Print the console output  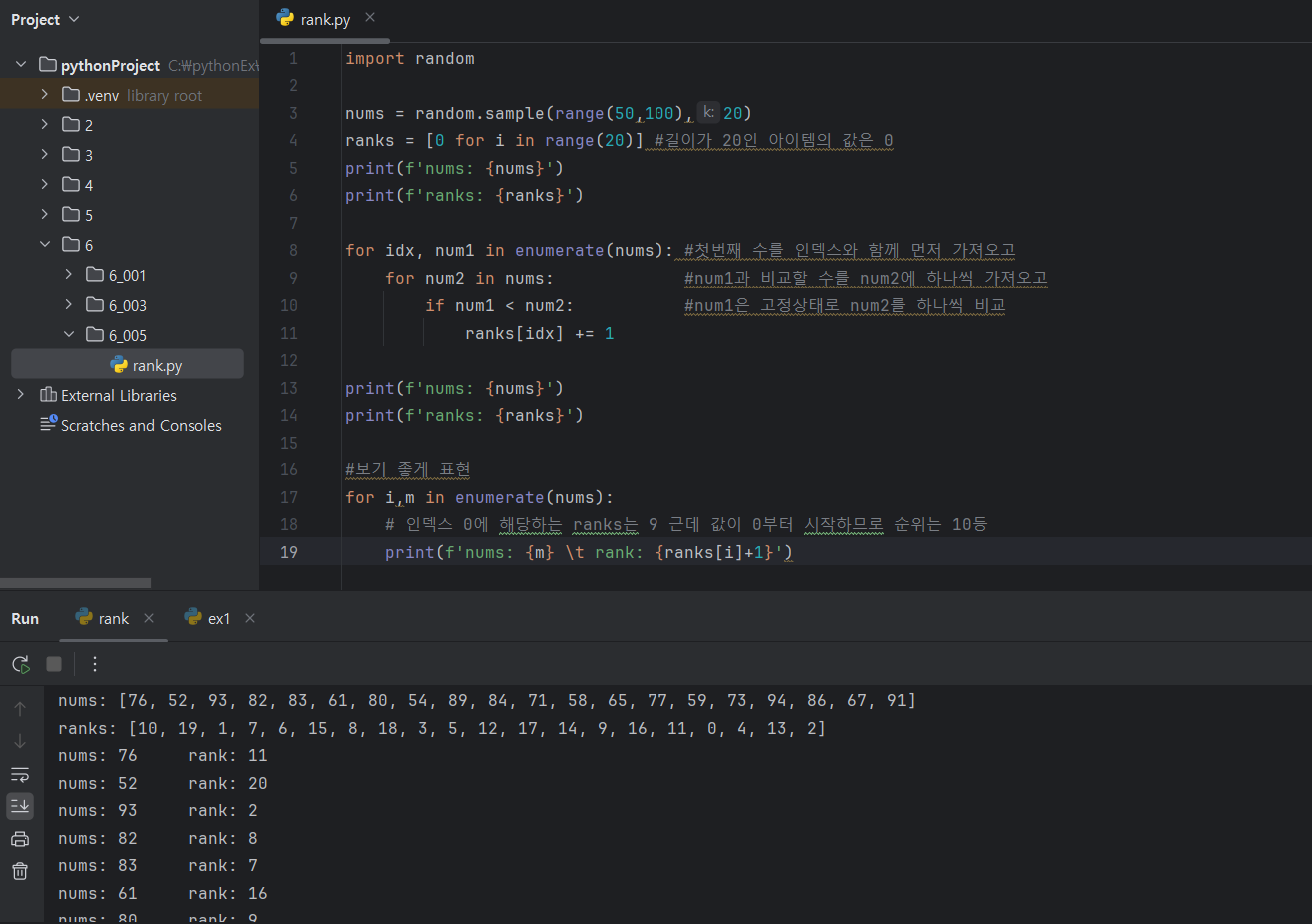click(x=20, y=839)
